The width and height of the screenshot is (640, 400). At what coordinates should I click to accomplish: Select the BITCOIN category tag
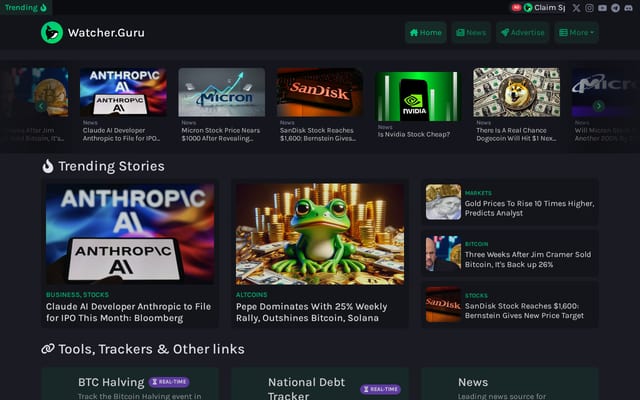coord(476,244)
